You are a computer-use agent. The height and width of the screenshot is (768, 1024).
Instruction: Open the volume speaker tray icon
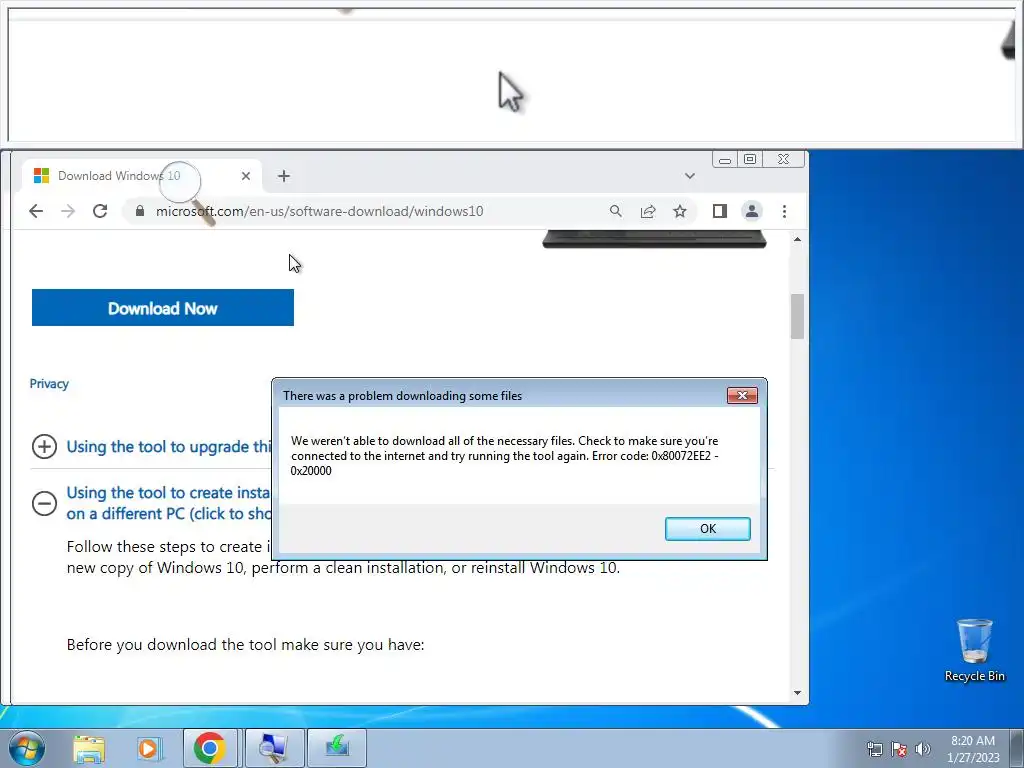923,749
